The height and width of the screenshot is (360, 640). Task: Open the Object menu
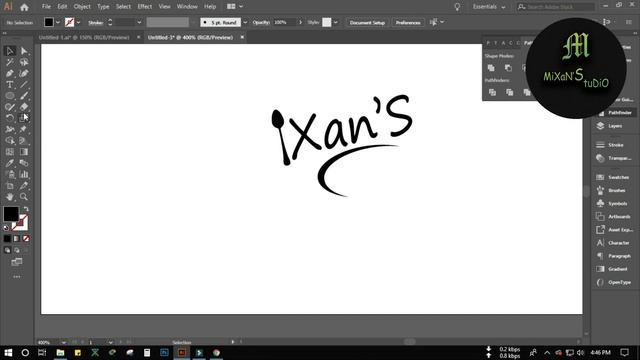pyautogui.click(x=82, y=7)
